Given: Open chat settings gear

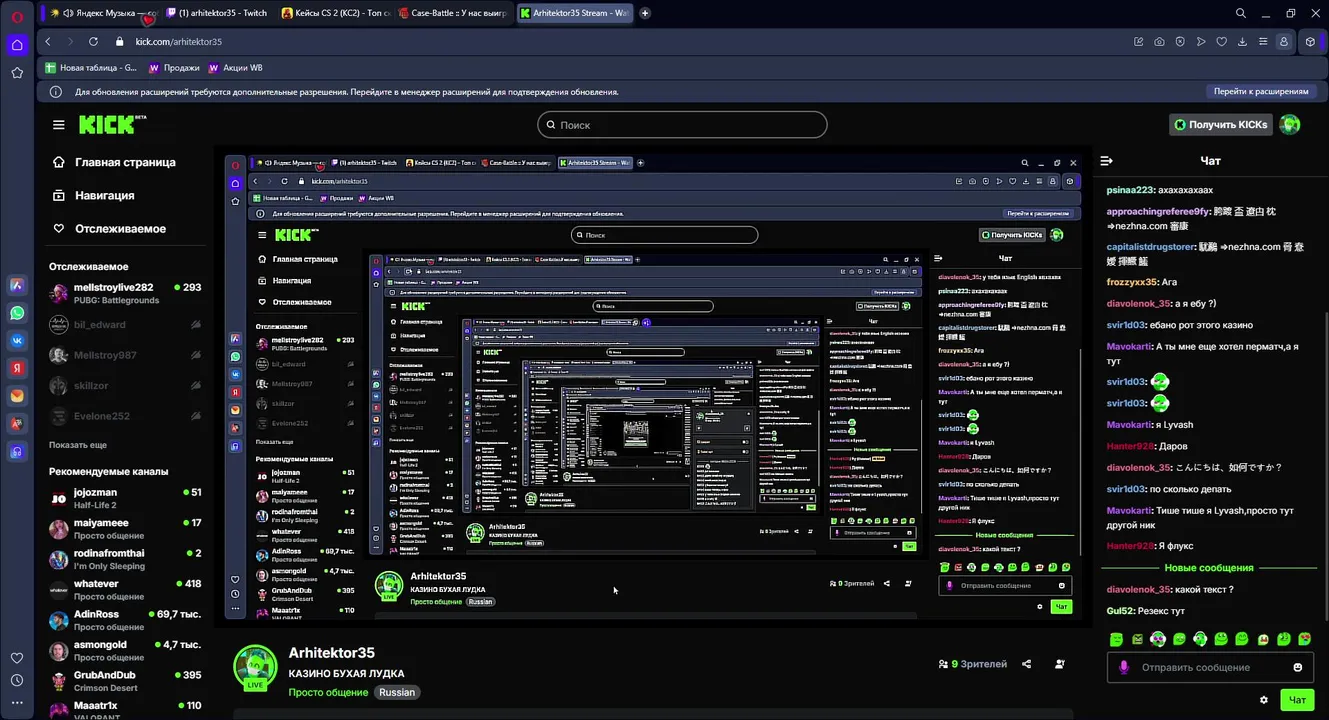Looking at the screenshot, I should pos(1263,700).
